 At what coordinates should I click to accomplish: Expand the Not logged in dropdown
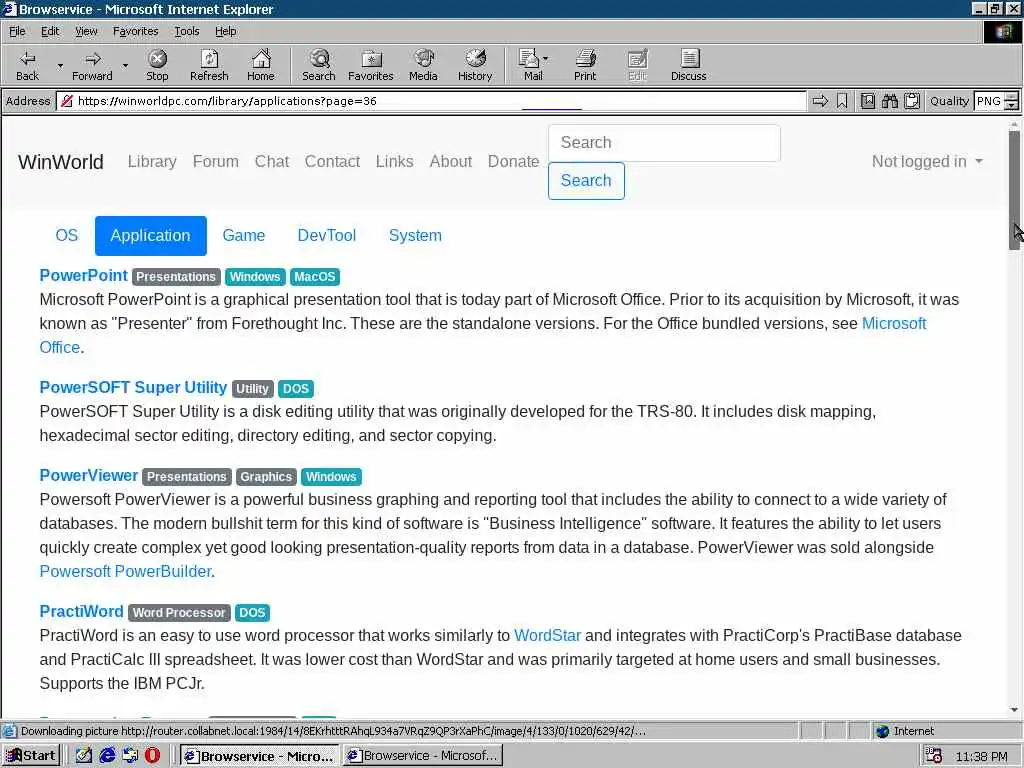click(x=927, y=161)
